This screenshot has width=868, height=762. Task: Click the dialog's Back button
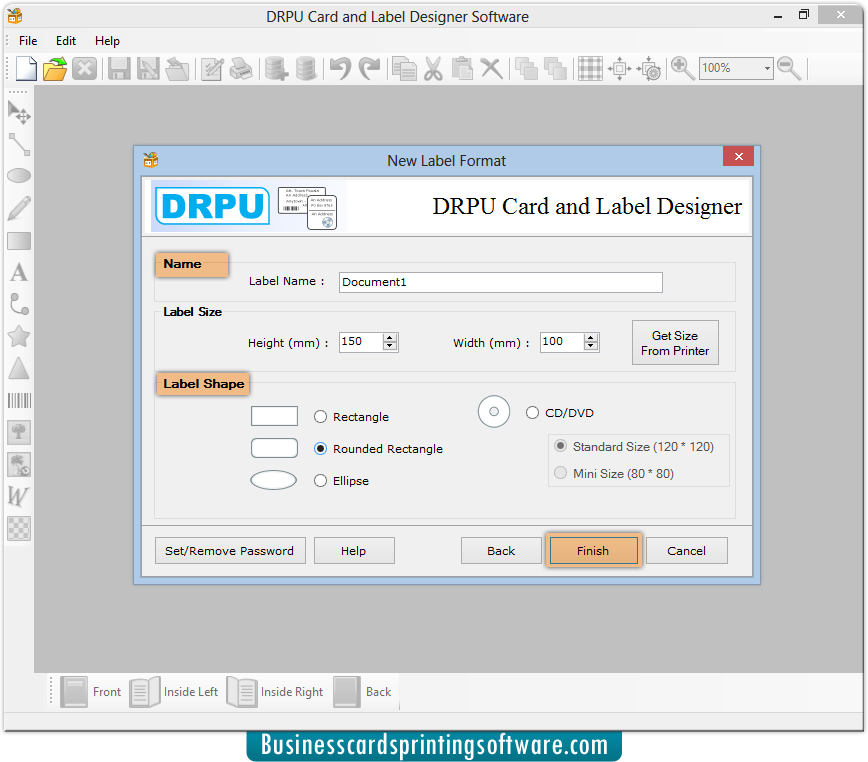pos(501,551)
